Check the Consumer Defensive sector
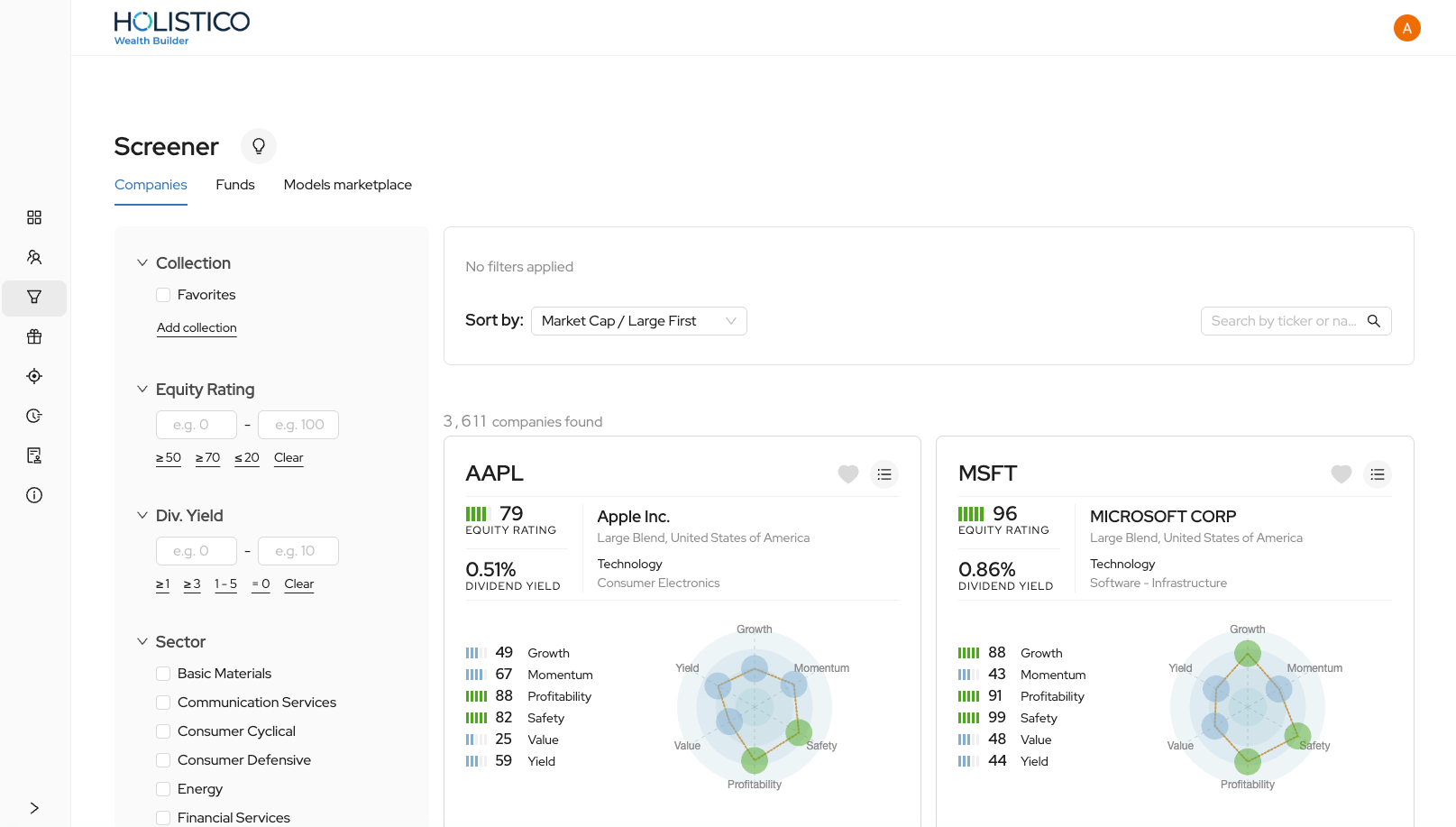This screenshot has width=1456, height=827. coord(163,760)
